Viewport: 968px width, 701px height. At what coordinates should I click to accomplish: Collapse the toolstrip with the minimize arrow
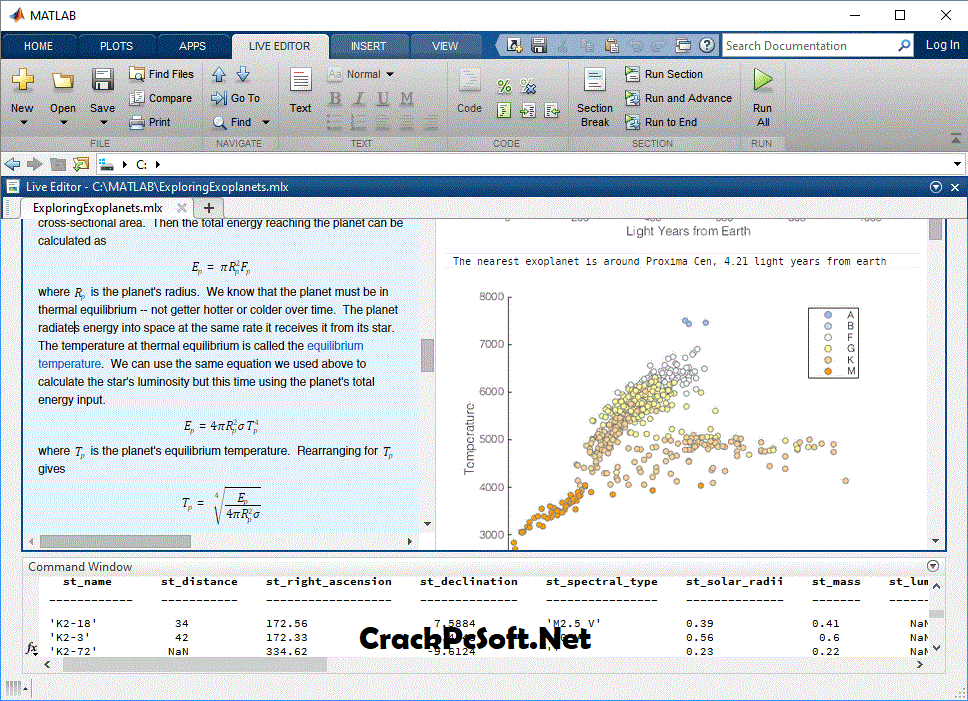[956, 138]
